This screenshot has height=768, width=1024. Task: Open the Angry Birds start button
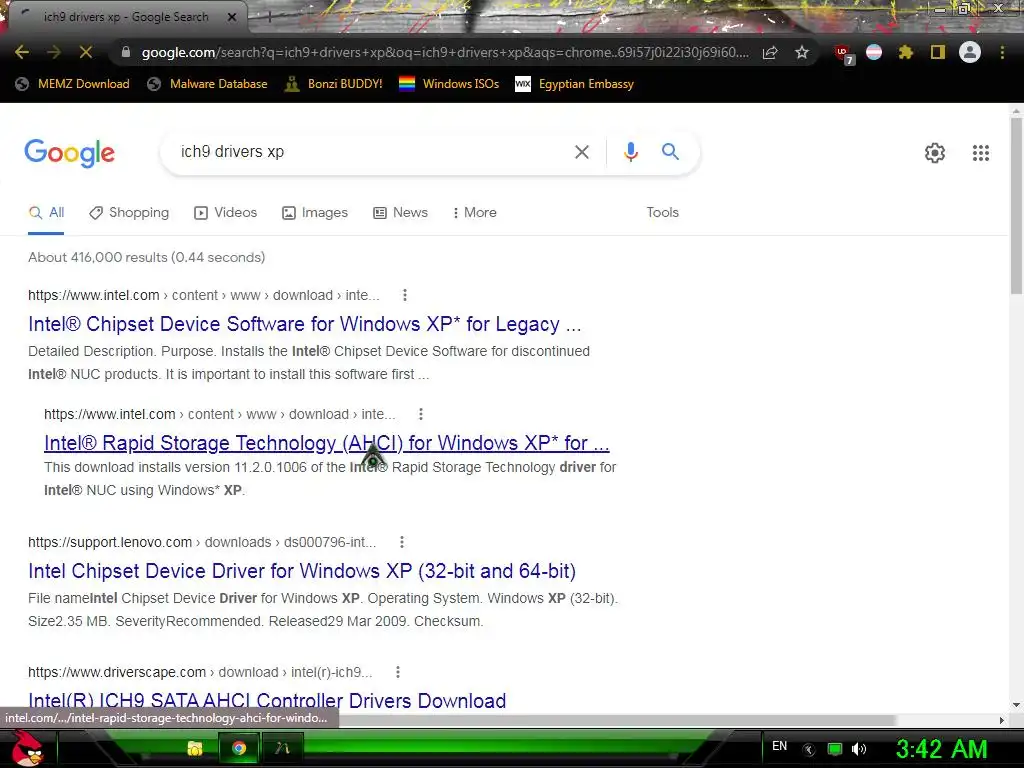(x=27, y=748)
